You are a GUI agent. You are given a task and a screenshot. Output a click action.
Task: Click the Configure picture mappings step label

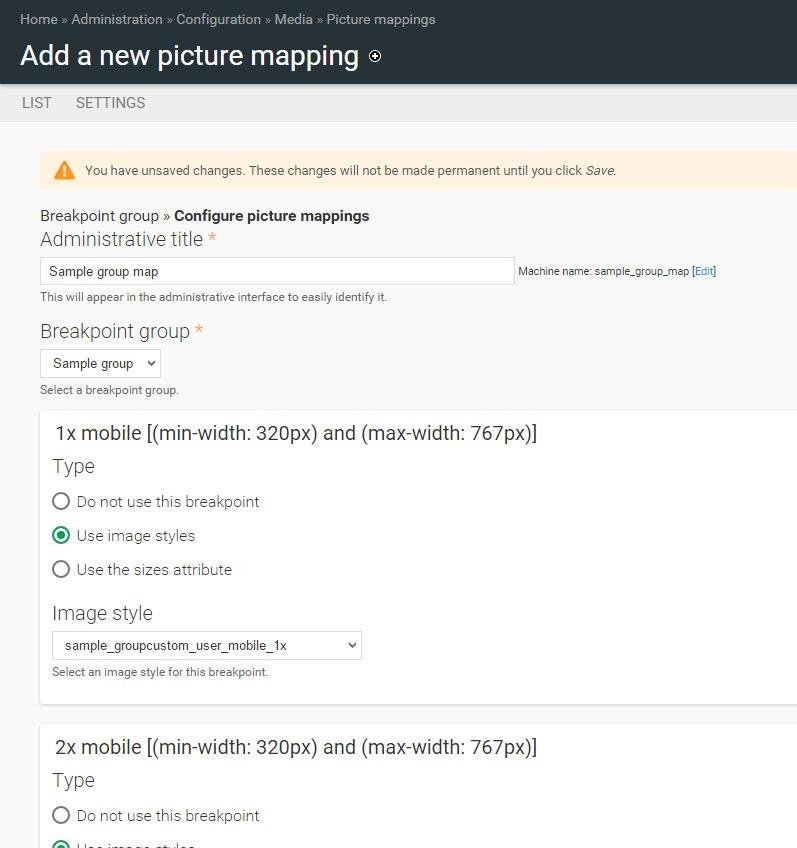pos(271,216)
